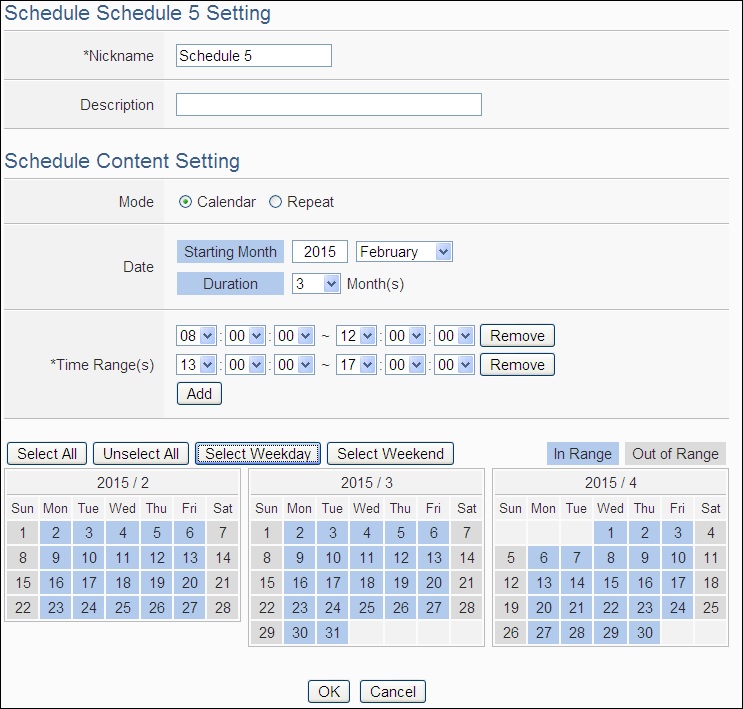This screenshot has height=709, width=743.
Task: Toggle day 30 in the 2015/4 calendar
Action: 644,633
